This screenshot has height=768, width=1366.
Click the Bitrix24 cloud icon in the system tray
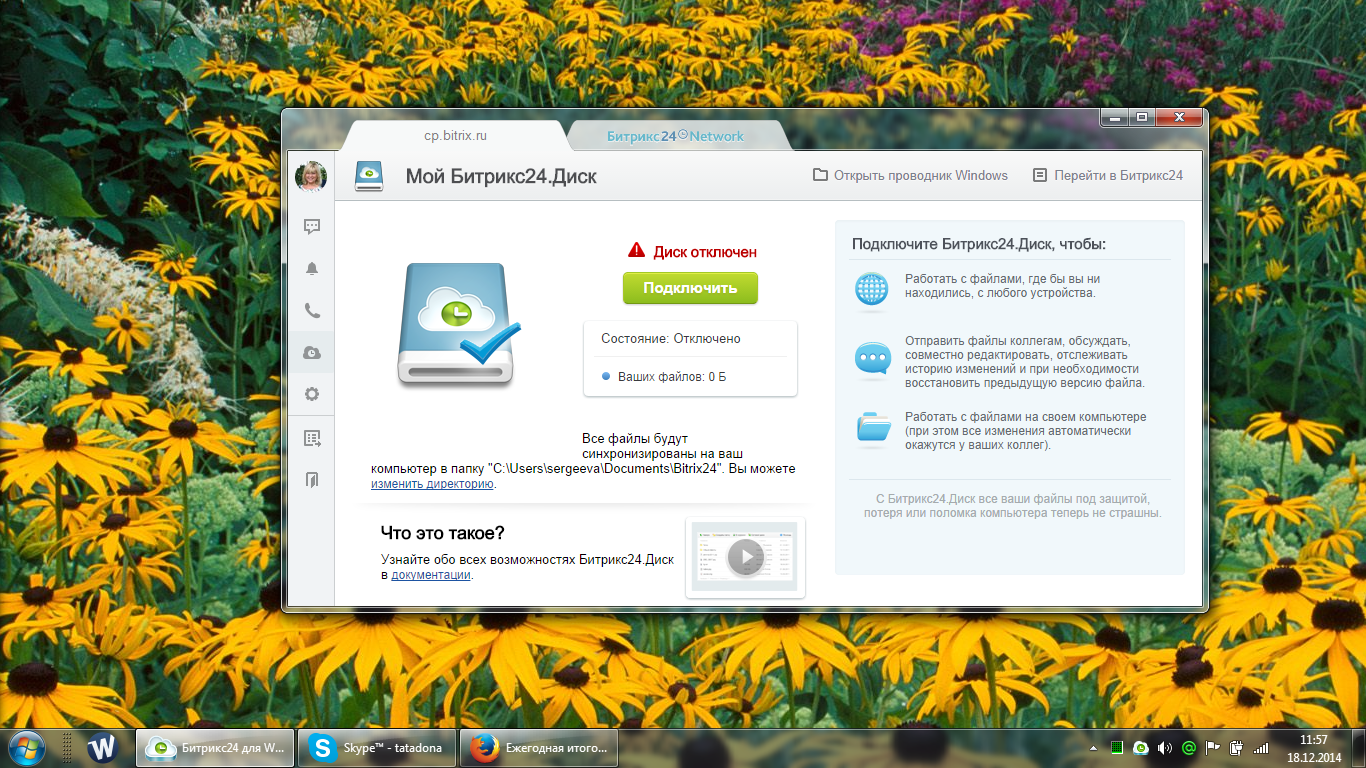tap(1141, 747)
